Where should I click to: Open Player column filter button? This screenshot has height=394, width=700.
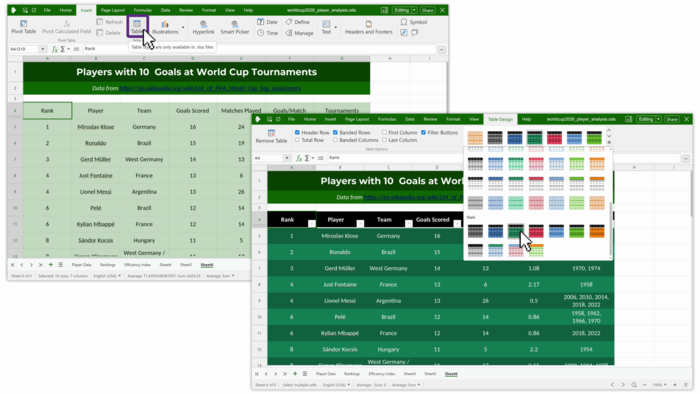[360, 224]
